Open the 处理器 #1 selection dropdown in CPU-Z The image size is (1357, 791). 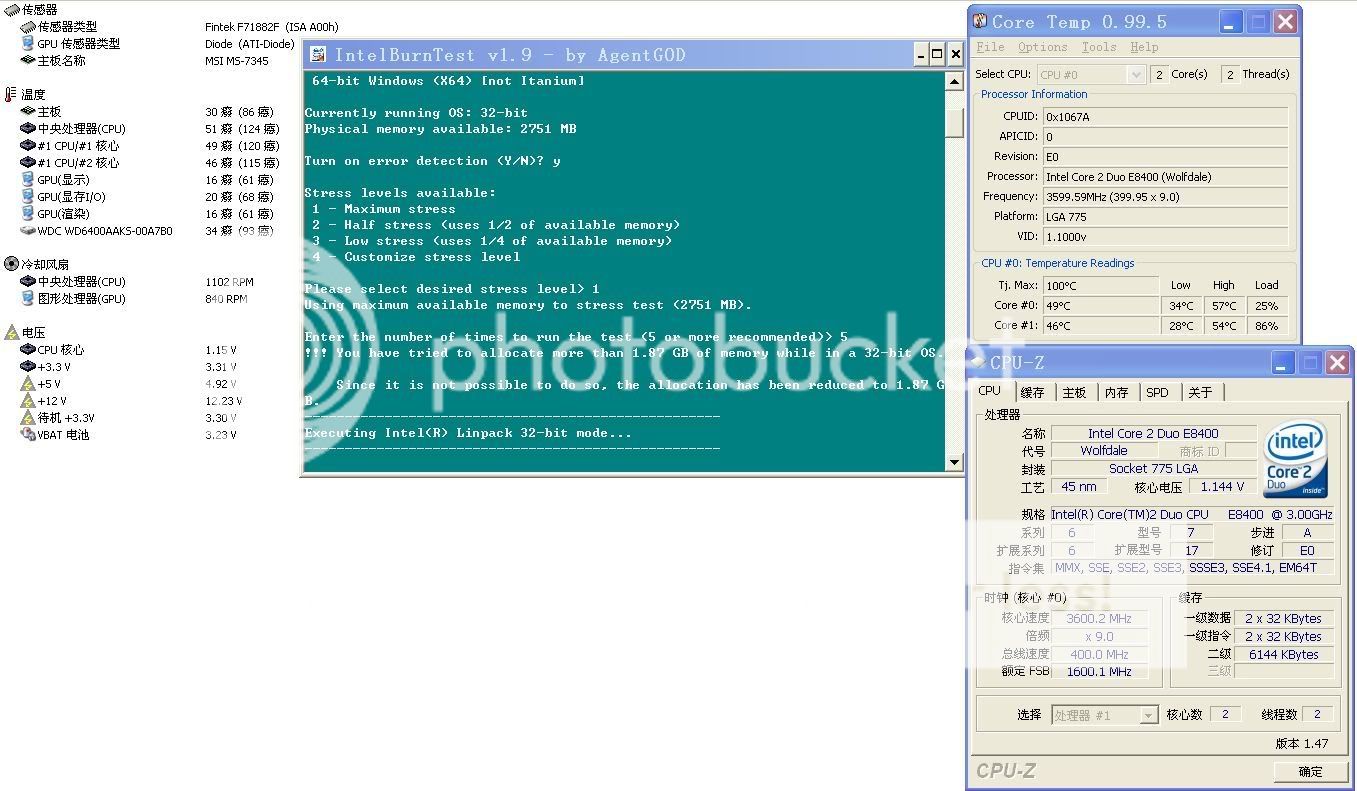1149,715
